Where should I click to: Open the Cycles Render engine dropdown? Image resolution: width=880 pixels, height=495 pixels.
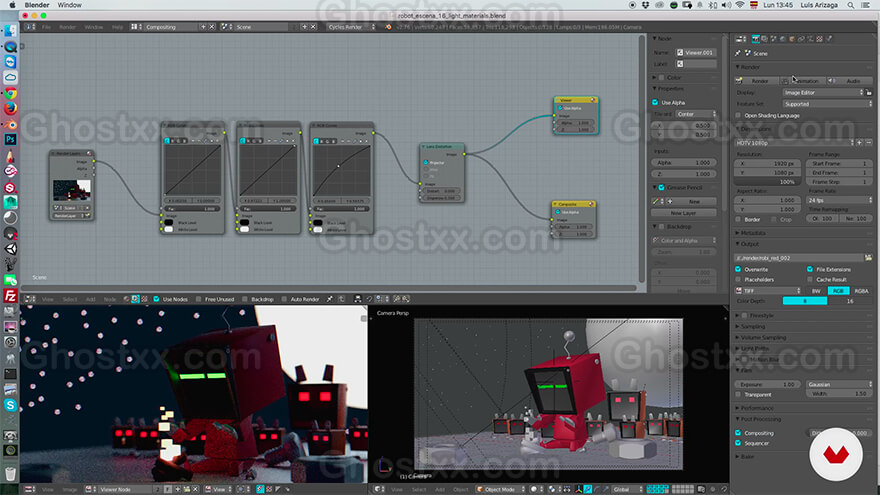(x=351, y=26)
